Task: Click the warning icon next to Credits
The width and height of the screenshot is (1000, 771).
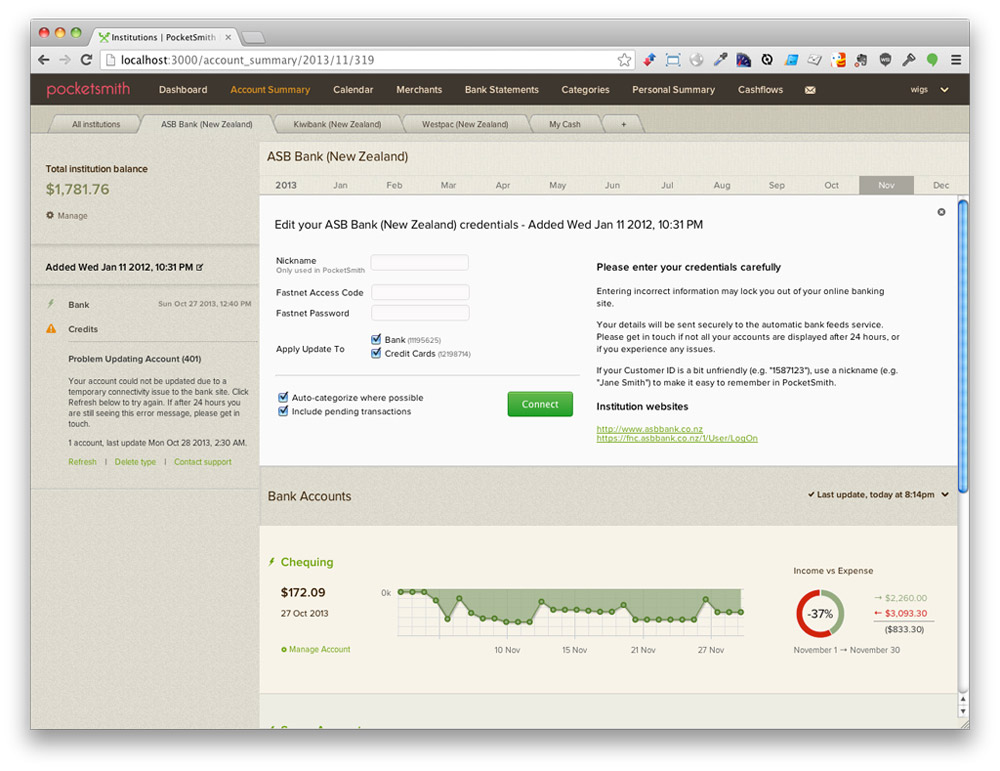Action: 51,329
